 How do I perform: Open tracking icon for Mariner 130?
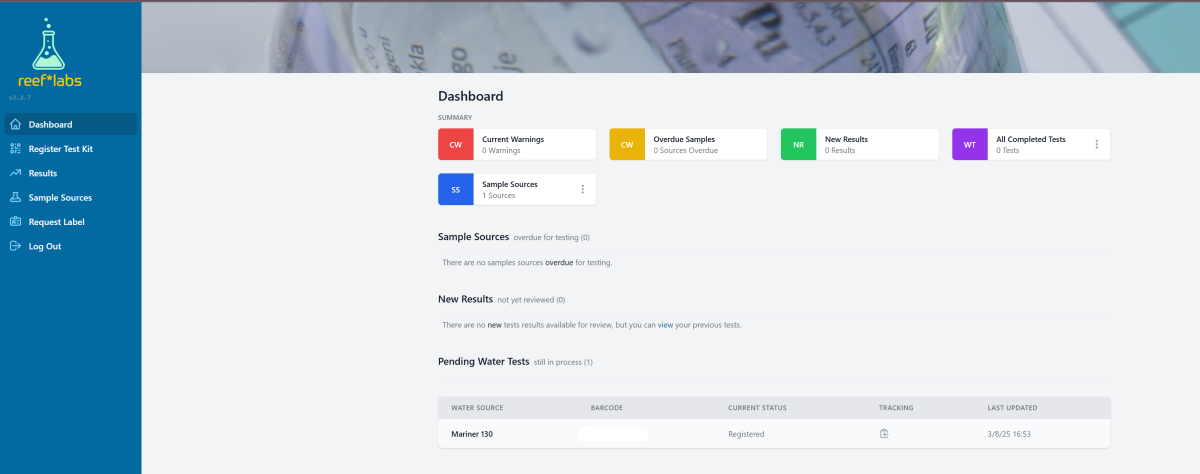[x=884, y=434]
